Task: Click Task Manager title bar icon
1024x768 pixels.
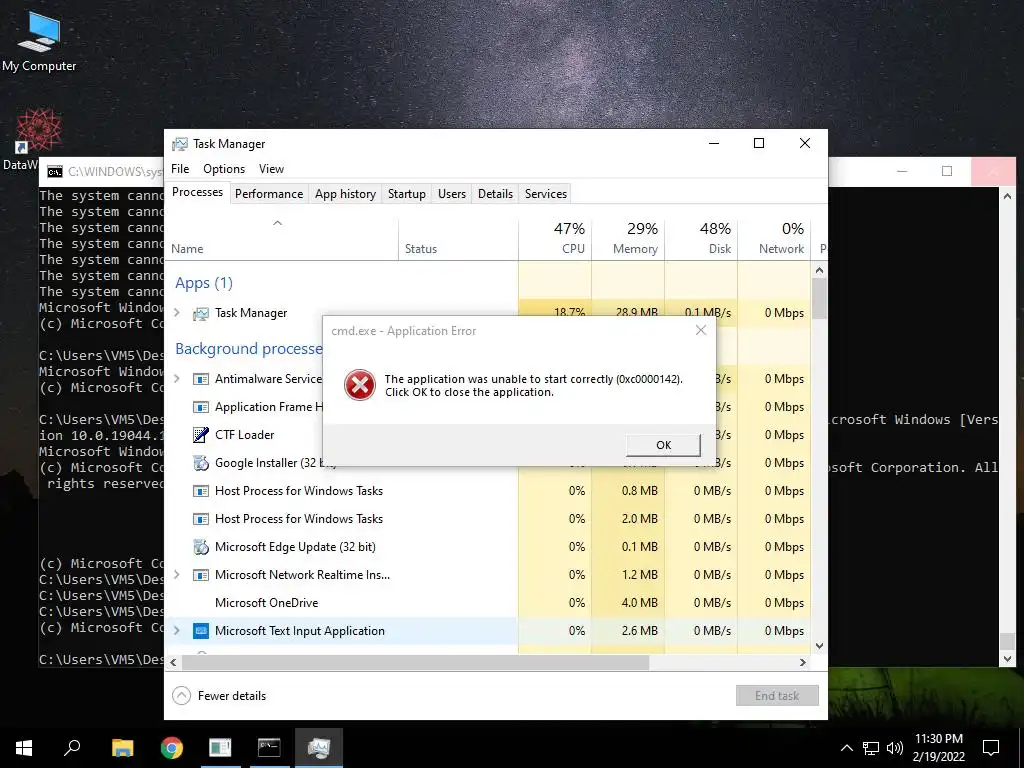Action: pyautogui.click(x=180, y=144)
